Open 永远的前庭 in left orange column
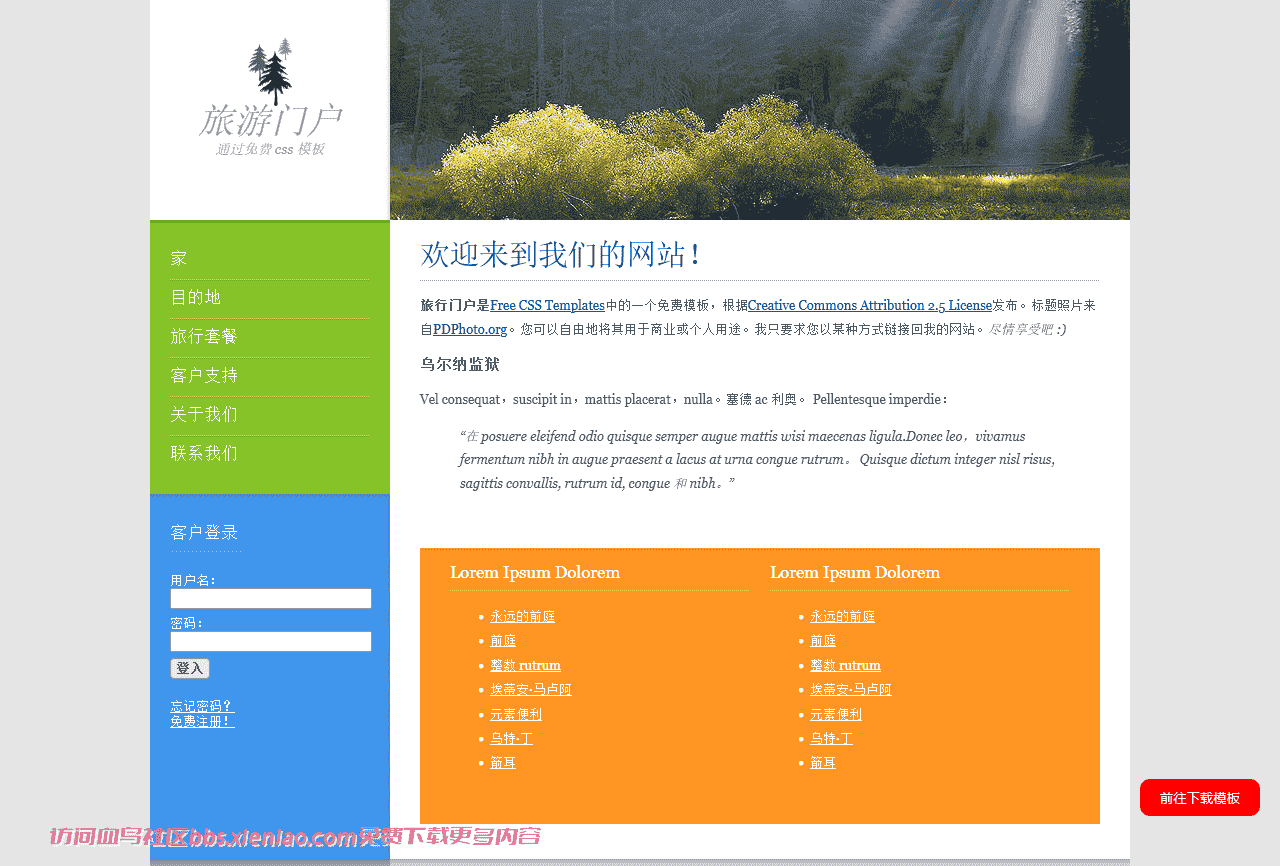Viewport: 1280px width, 866px height. click(522, 617)
